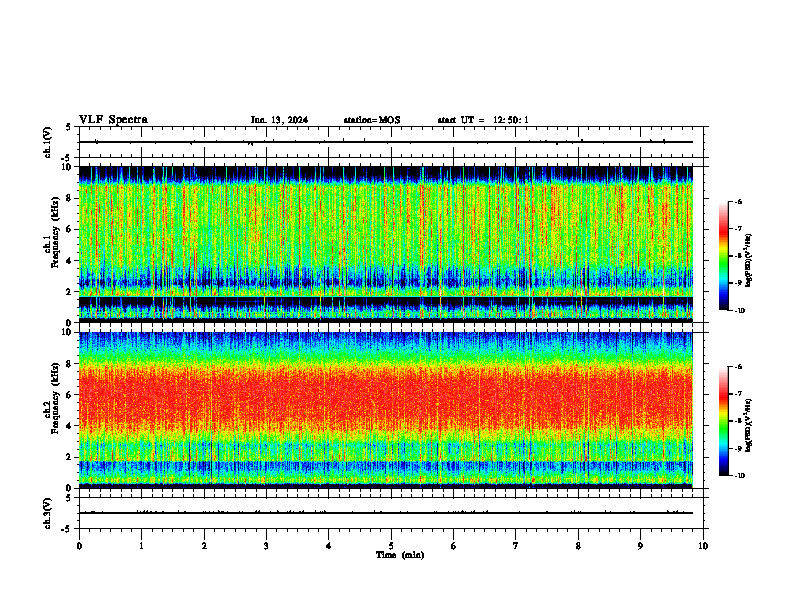Select the date text "Jan. 13, 2024"

(x=279, y=120)
